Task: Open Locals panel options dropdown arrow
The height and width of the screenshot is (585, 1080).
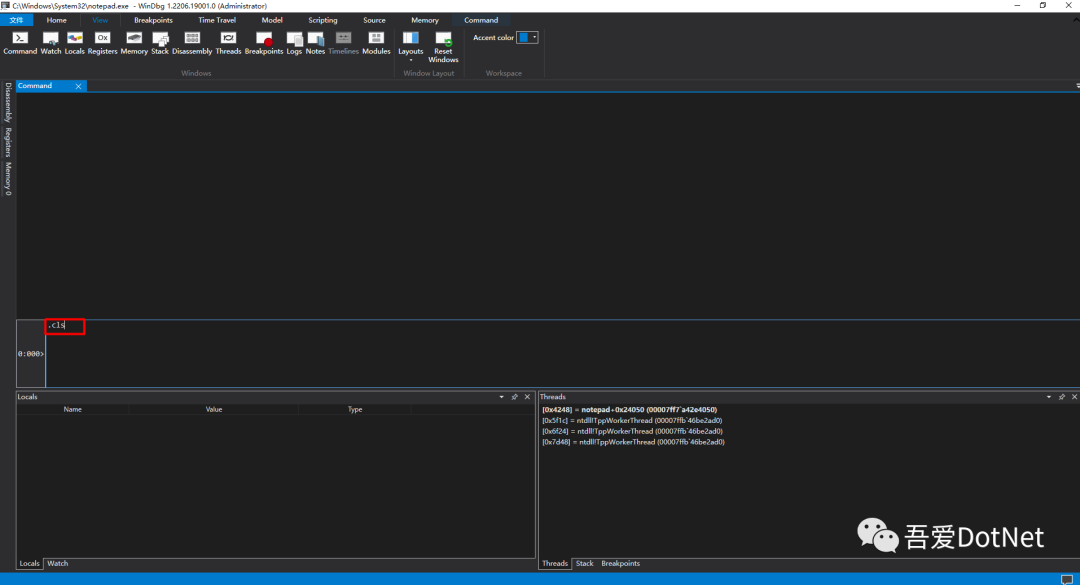Action: click(x=501, y=397)
